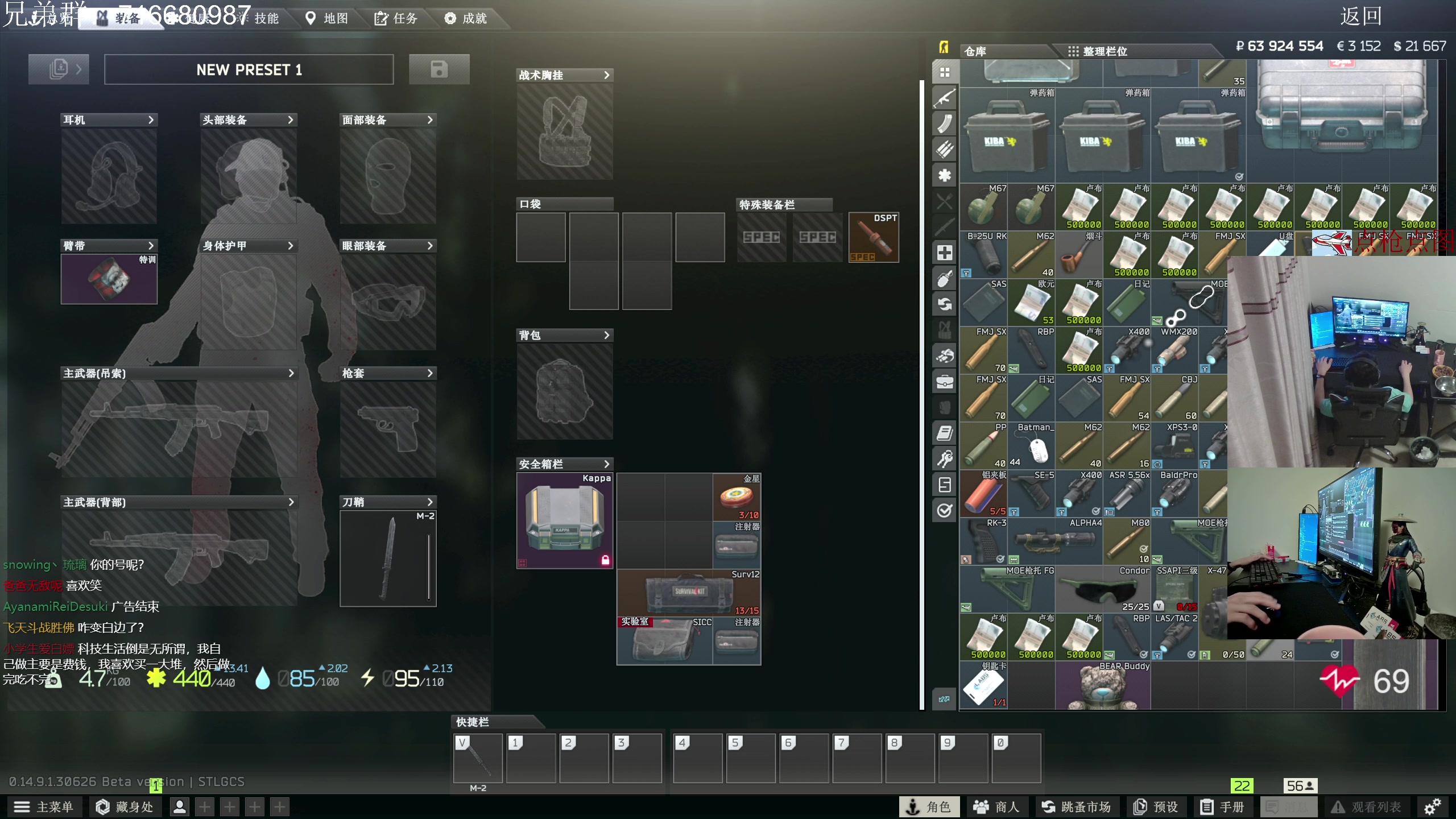Image resolution: width=1456 pixels, height=819 pixels.
Task: Open the 成就 achievements tab
Action: point(466,19)
